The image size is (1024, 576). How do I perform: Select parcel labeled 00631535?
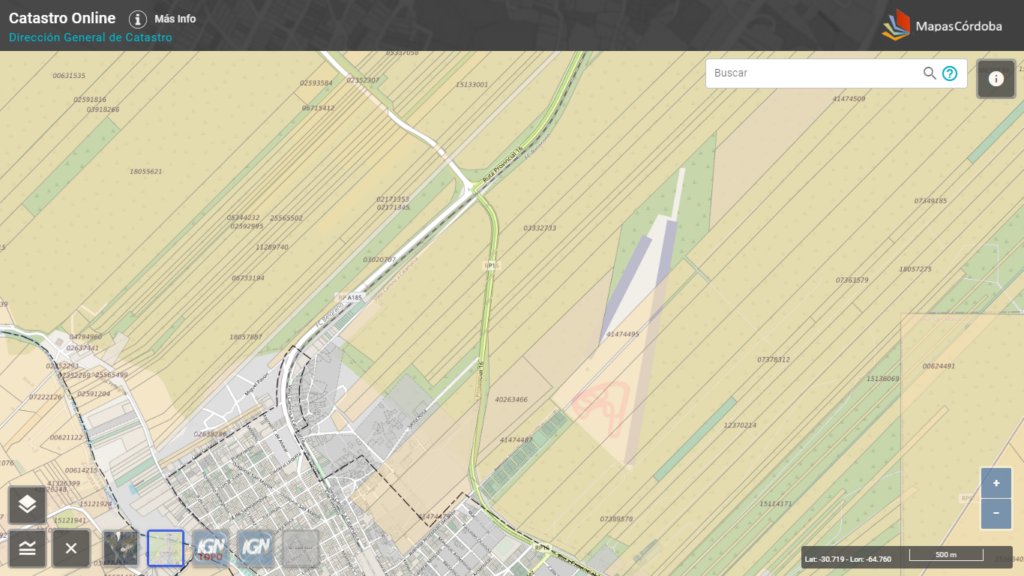[69, 76]
